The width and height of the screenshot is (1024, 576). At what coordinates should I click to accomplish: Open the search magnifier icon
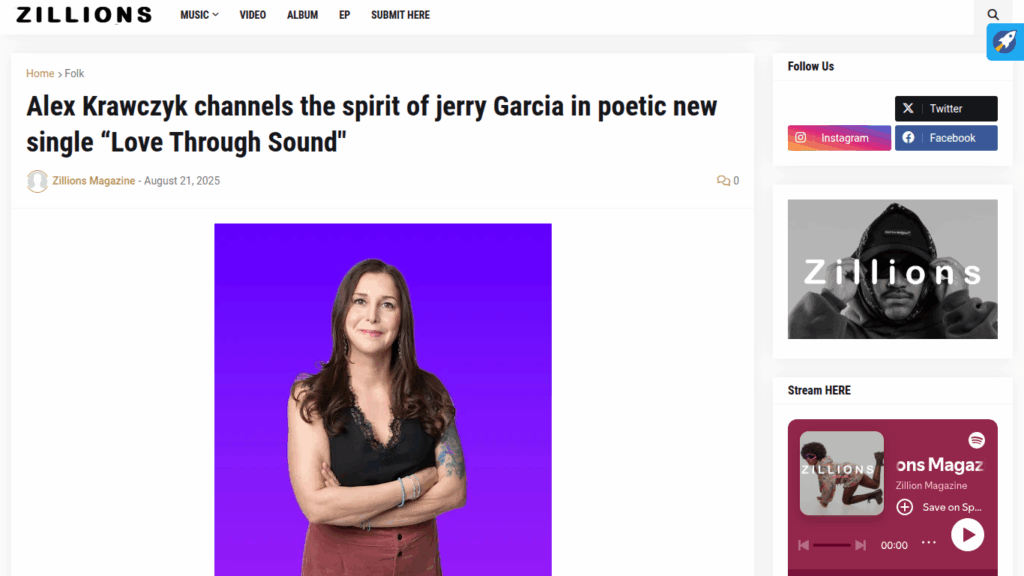[993, 14]
